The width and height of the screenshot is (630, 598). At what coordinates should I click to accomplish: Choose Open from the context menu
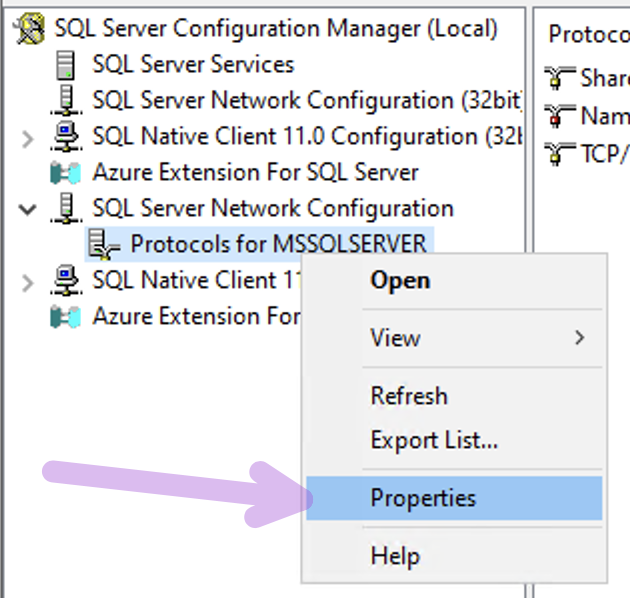click(x=454, y=281)
